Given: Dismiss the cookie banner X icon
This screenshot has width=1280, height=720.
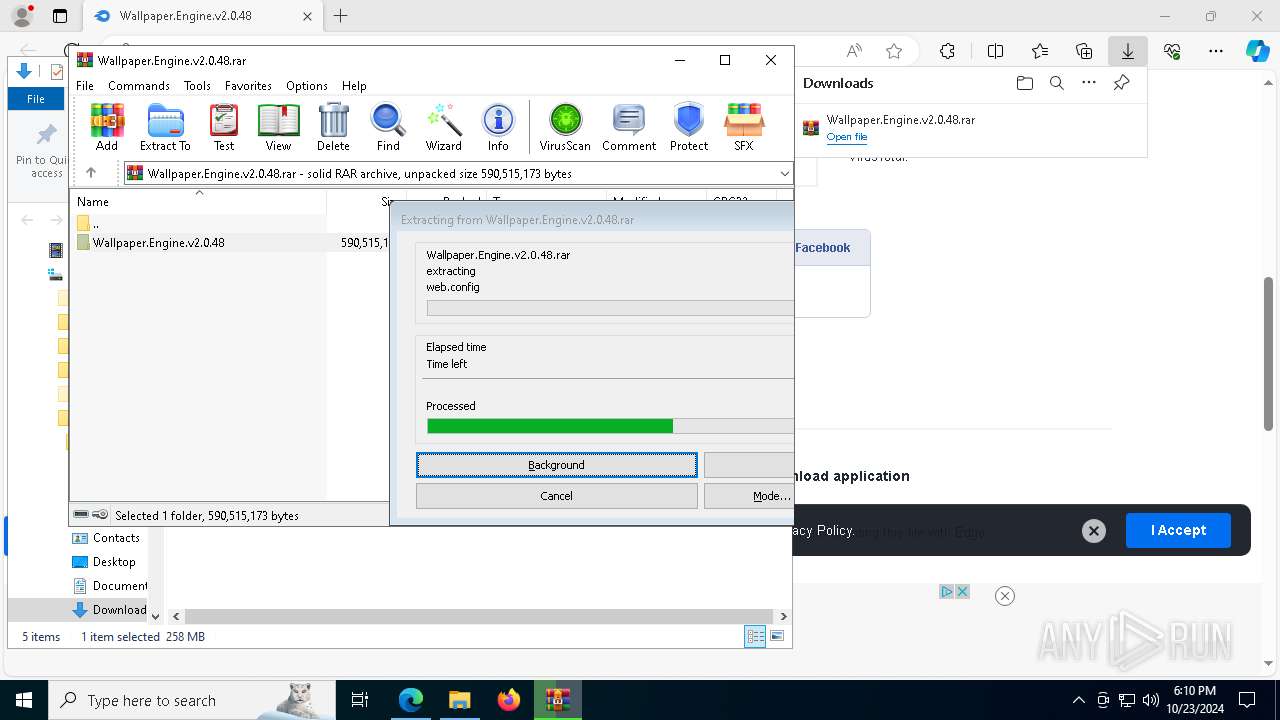Looking at the screenshot, I should pos(1094,531).
